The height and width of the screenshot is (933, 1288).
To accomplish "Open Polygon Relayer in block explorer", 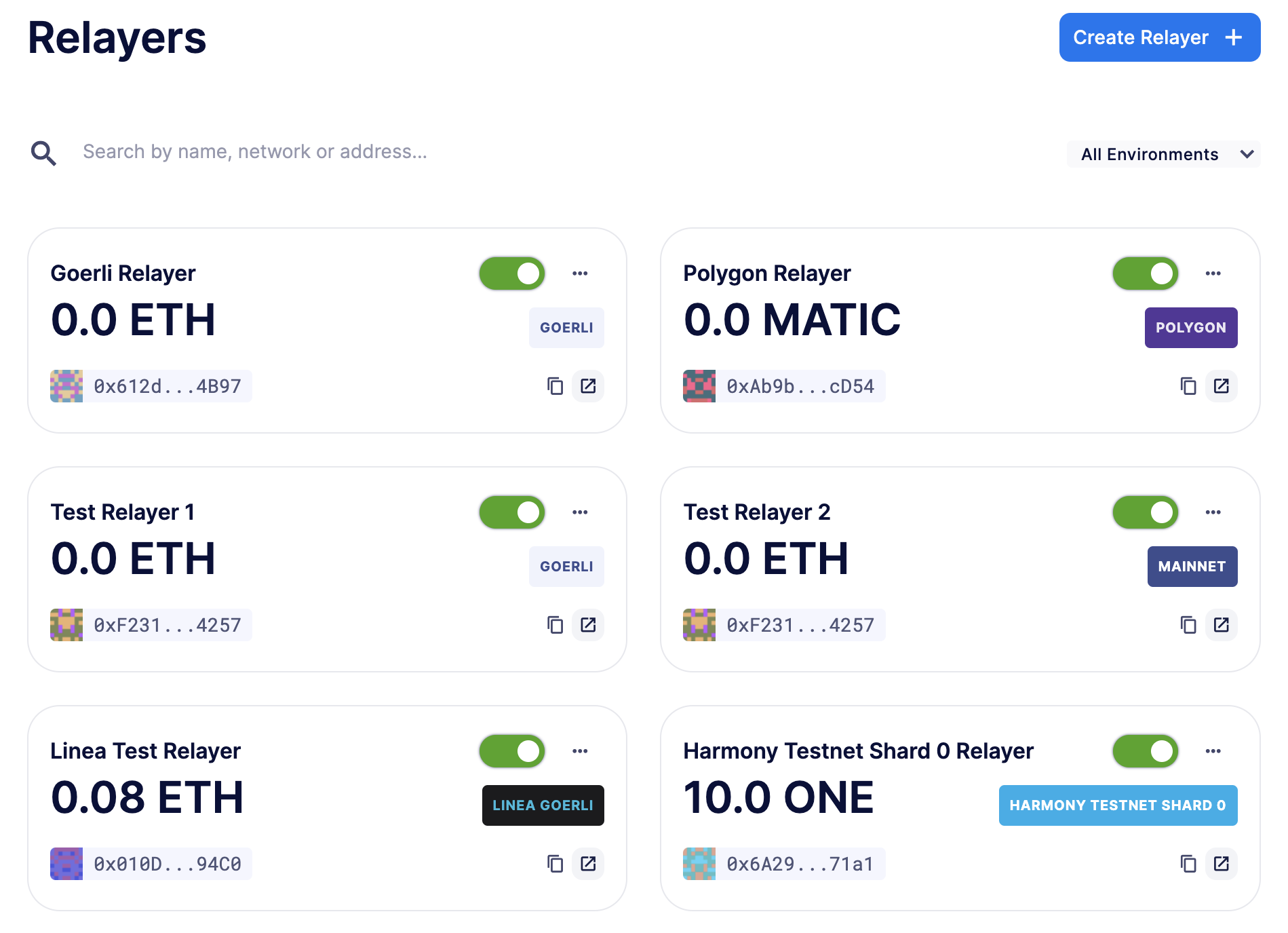I will click(x=1221, y=386).
